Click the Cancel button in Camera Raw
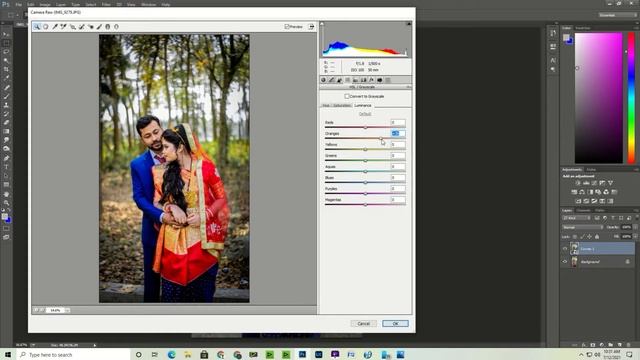 (363, 324)
